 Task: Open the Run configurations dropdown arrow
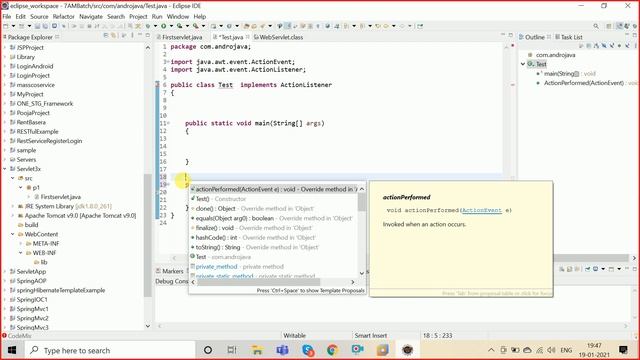(171, 26)
